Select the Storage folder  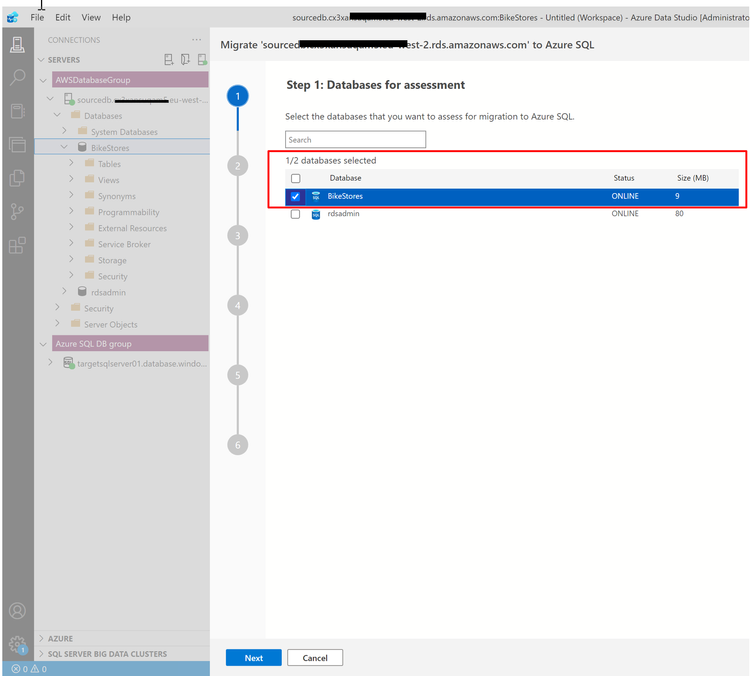(x=112, y=260)
